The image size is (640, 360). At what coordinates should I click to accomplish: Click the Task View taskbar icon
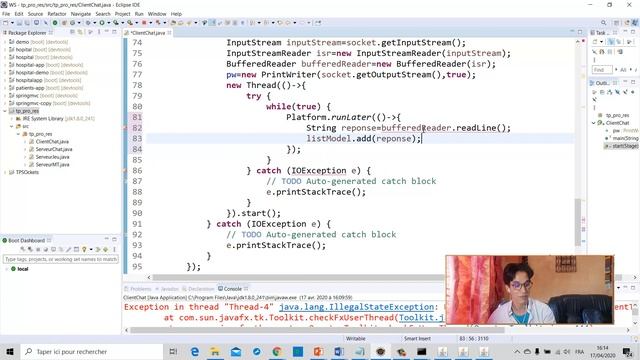(173, 351)
